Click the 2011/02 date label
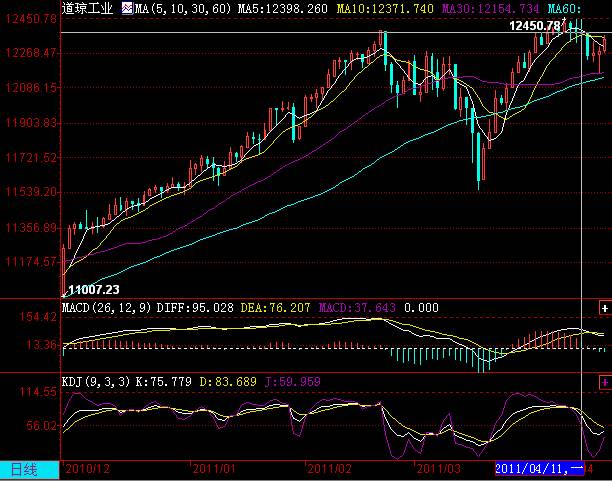The height and width of the screenshot is (481, 612). point(331,469)
